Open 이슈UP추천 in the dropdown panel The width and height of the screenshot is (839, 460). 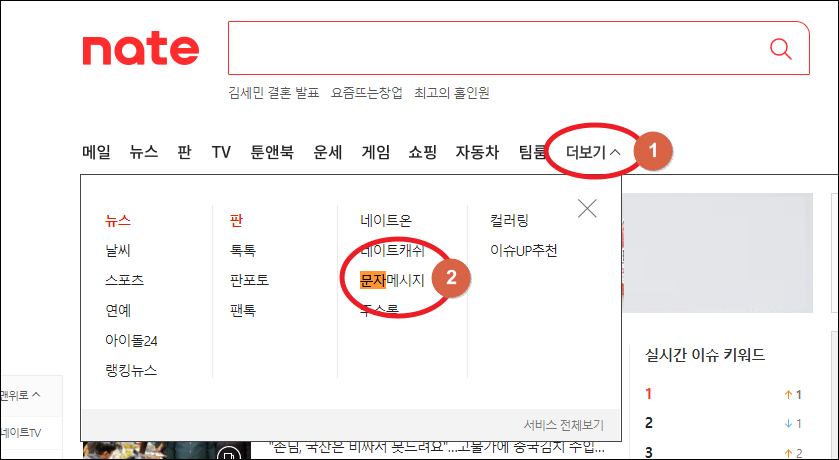point(524,250)
